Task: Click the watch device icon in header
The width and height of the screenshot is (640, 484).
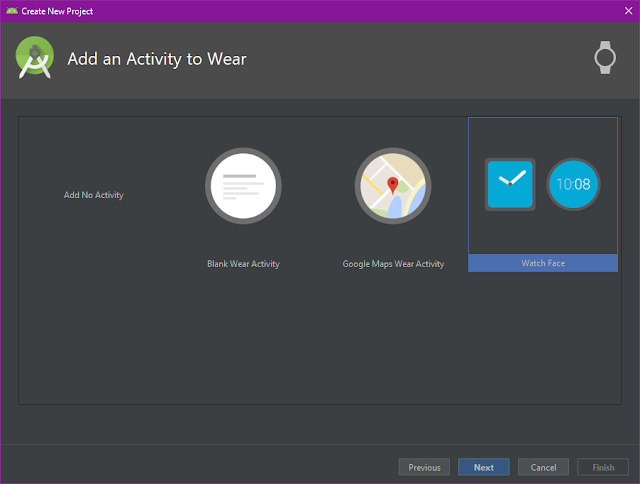Action: tap(605, 58)
